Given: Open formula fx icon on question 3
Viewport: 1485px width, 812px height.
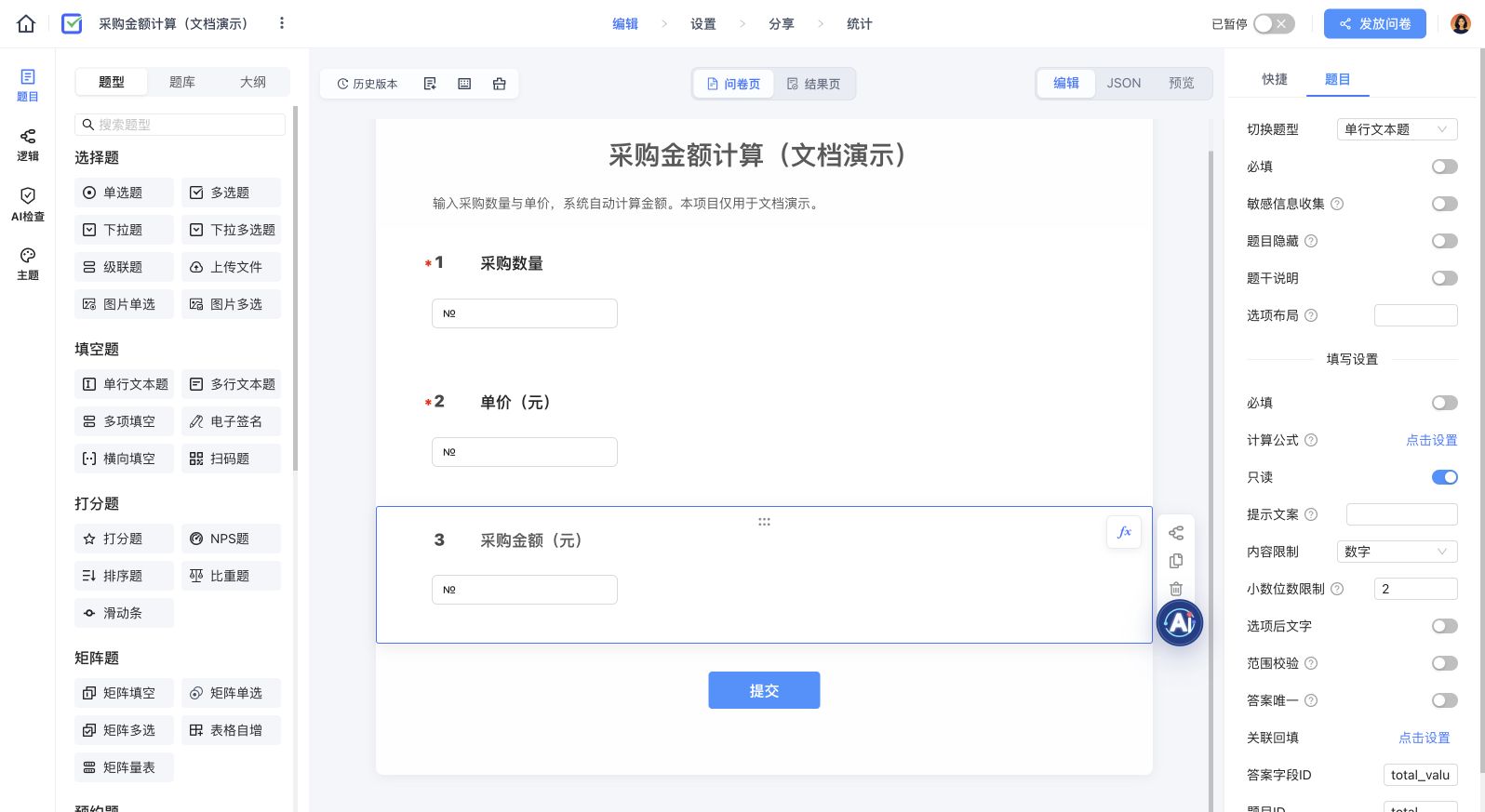Looking at the screenshot, I should coord(1124,532).
